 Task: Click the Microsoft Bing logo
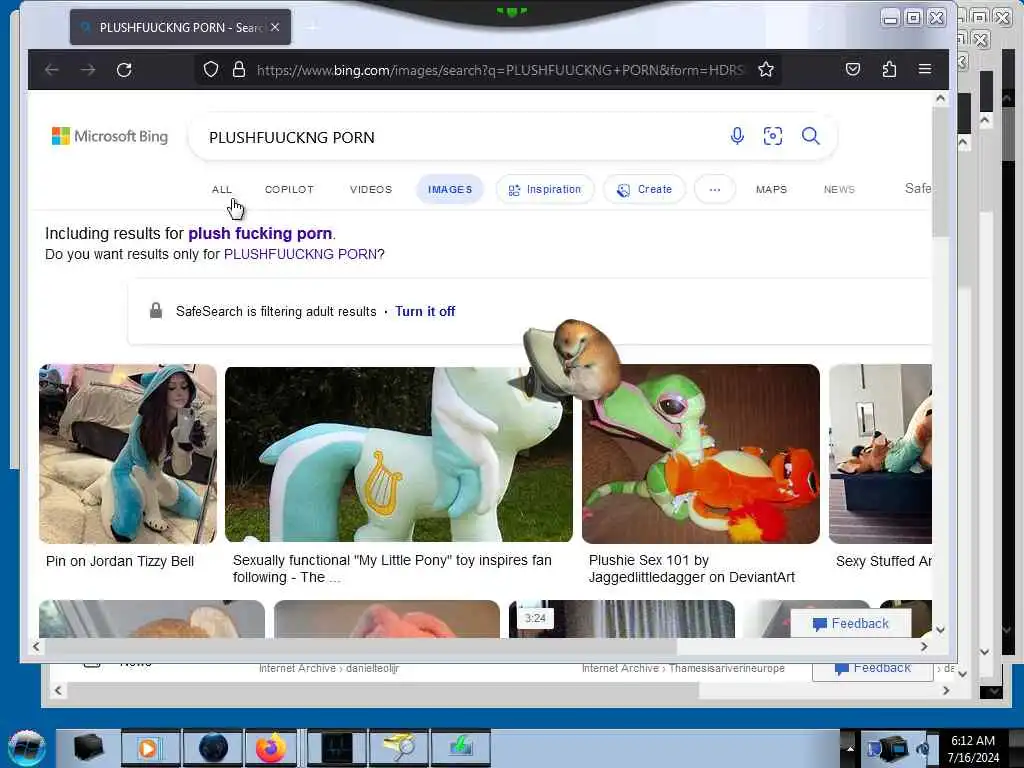[110, 136]
